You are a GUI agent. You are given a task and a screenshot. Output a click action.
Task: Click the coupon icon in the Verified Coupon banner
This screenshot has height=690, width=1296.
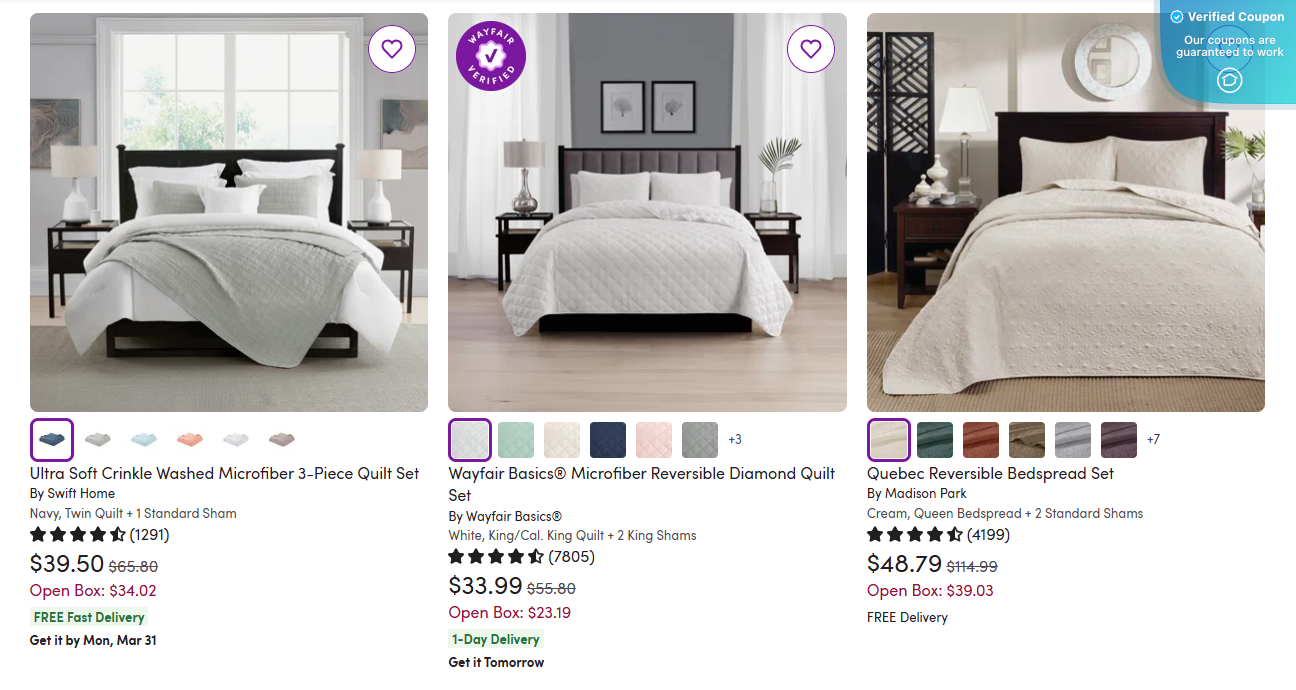tap(1228, 80)
